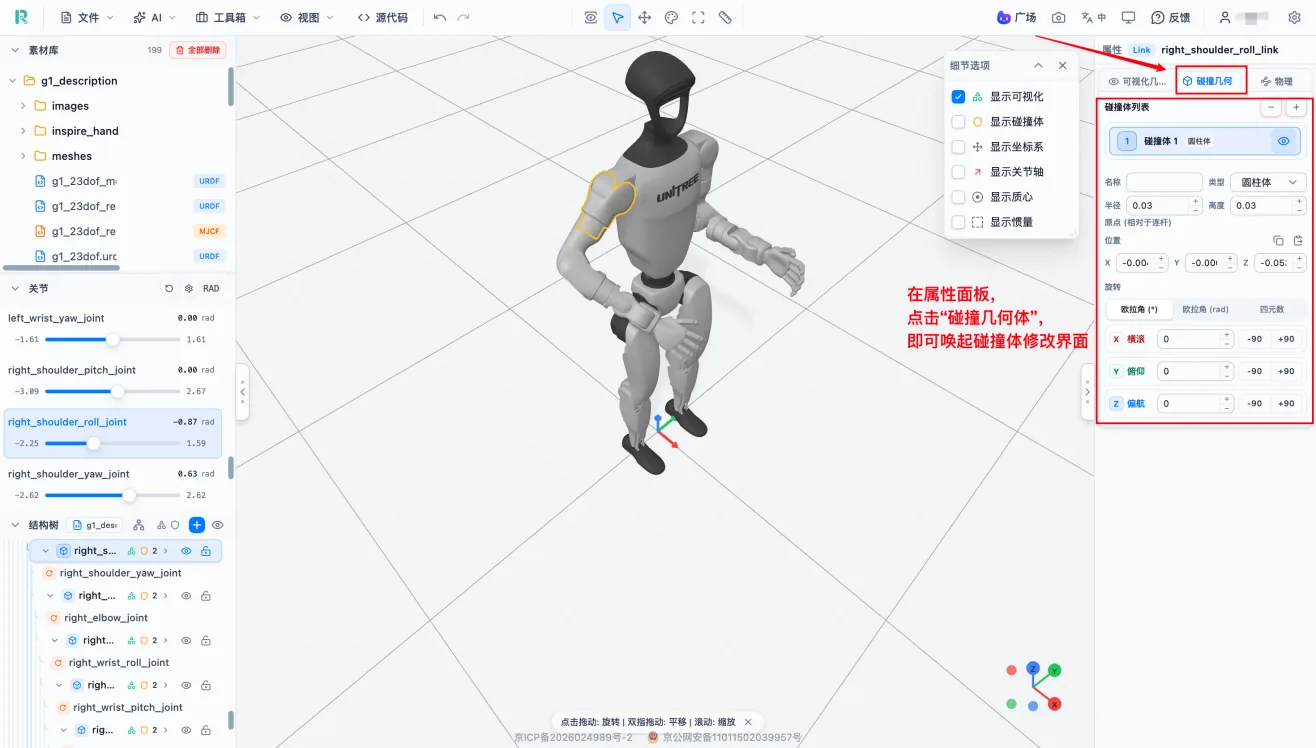This screenshot has width=1316, height=748.
Task: Click the 反馈 button
Action: click(x=1171, y=18)
